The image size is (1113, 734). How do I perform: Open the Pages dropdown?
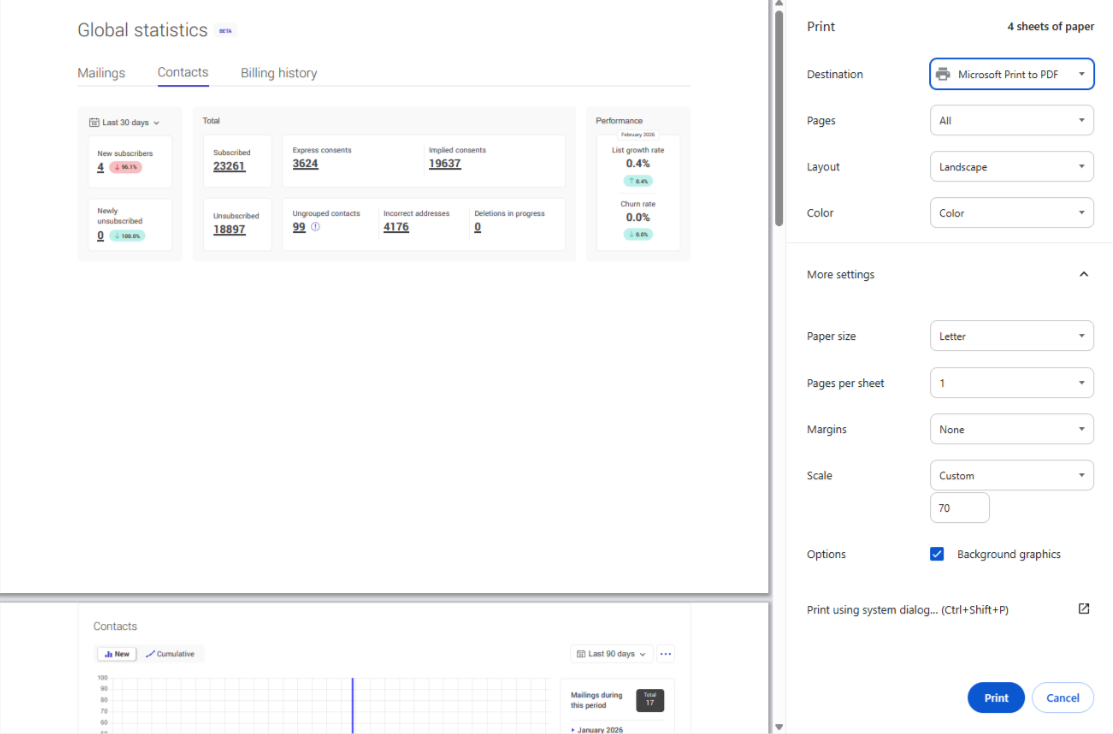(1011, 120)
